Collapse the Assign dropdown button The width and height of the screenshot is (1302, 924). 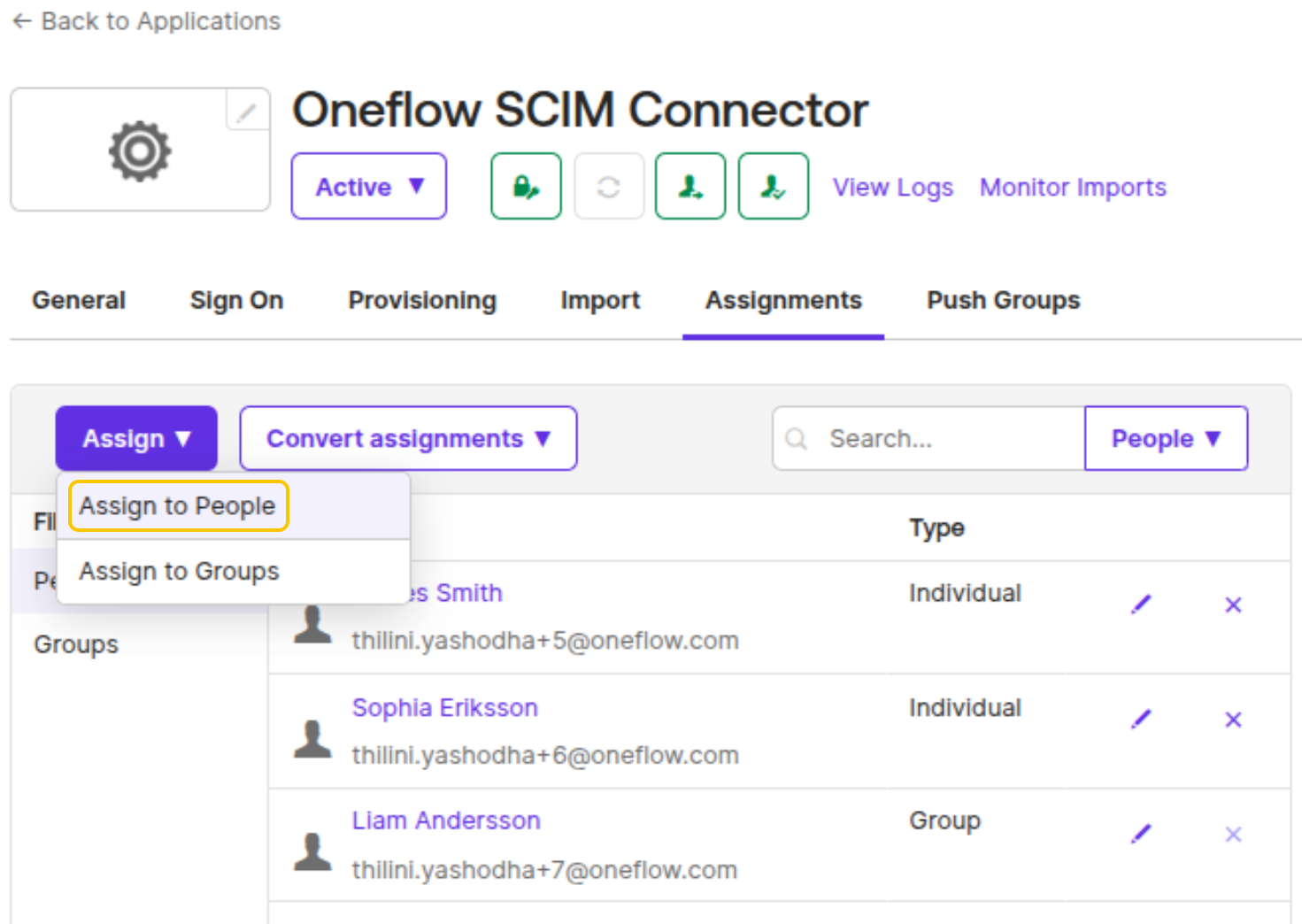(136, 438)
